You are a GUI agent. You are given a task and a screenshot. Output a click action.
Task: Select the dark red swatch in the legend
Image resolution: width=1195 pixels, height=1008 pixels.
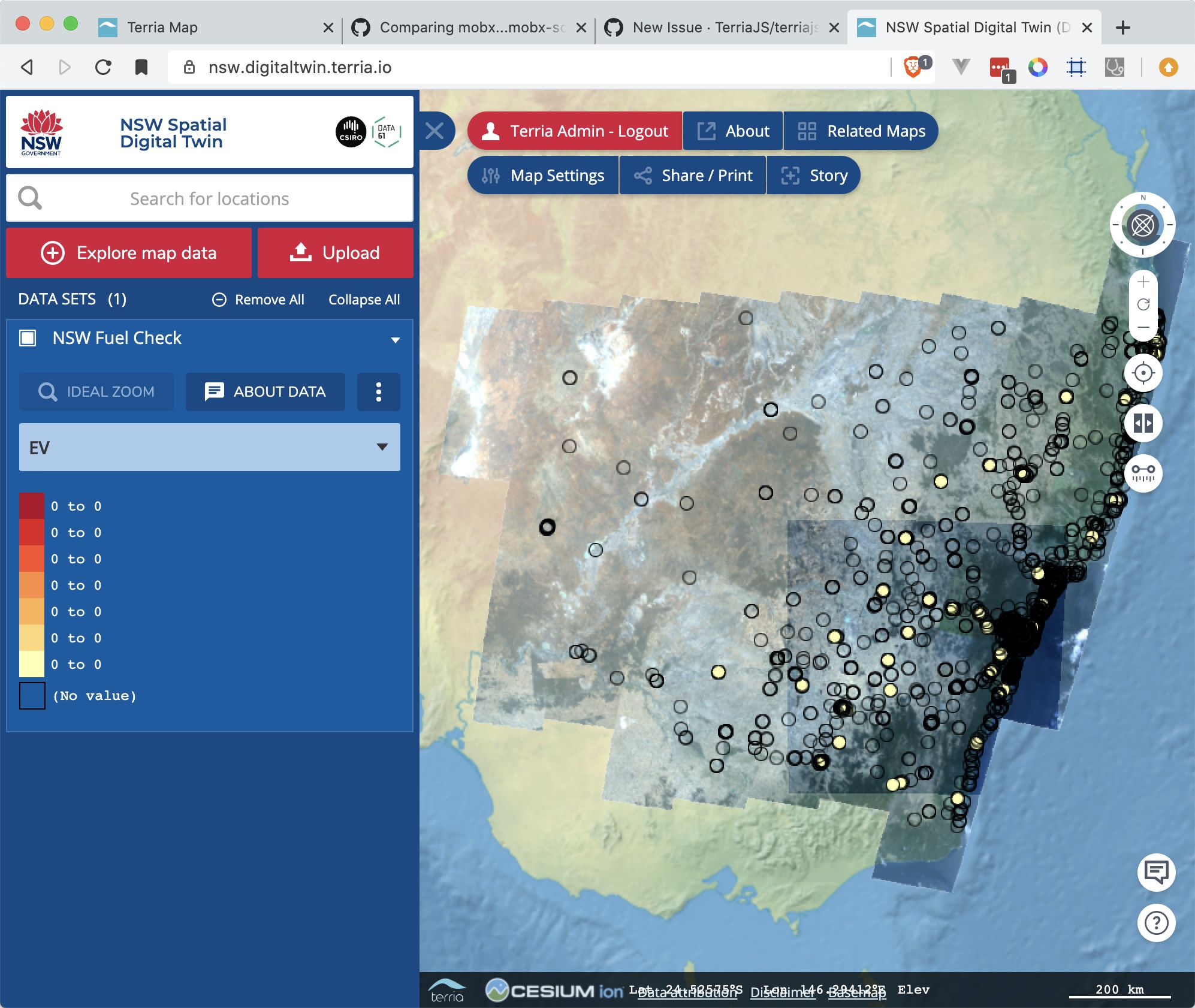[31, 505]
